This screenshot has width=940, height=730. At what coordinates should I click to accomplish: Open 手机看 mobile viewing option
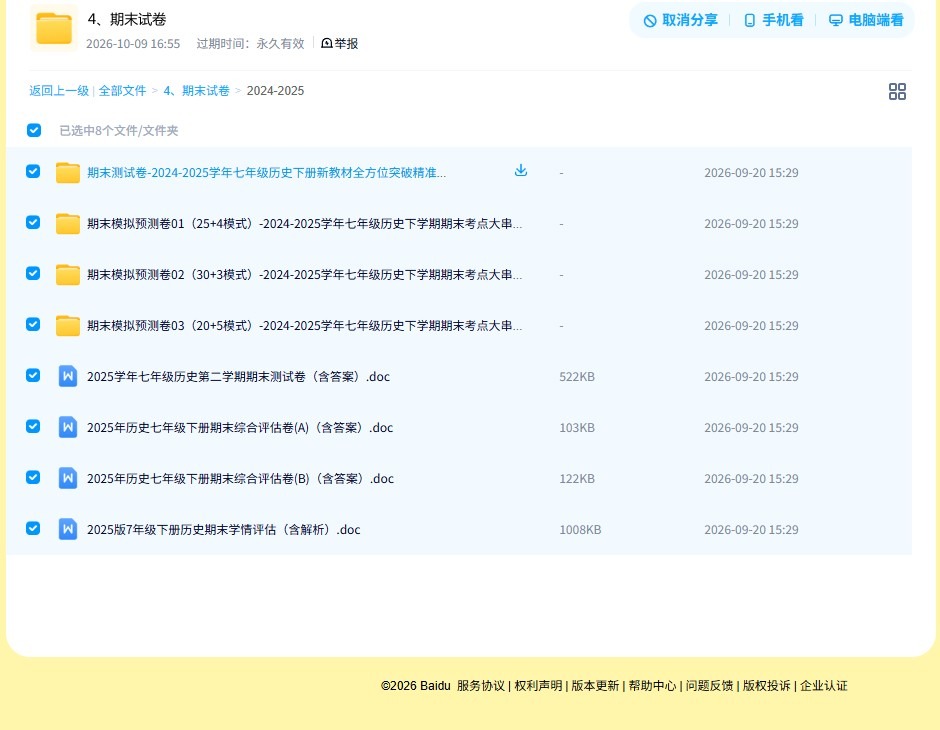(773, 20)
